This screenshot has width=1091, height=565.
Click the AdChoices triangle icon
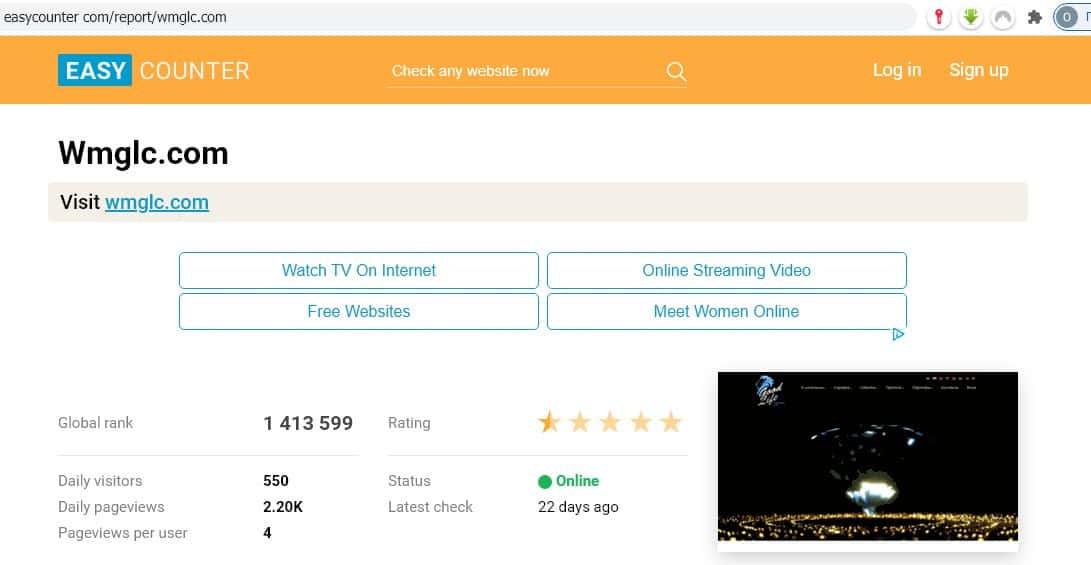click(x=898, y=334)
